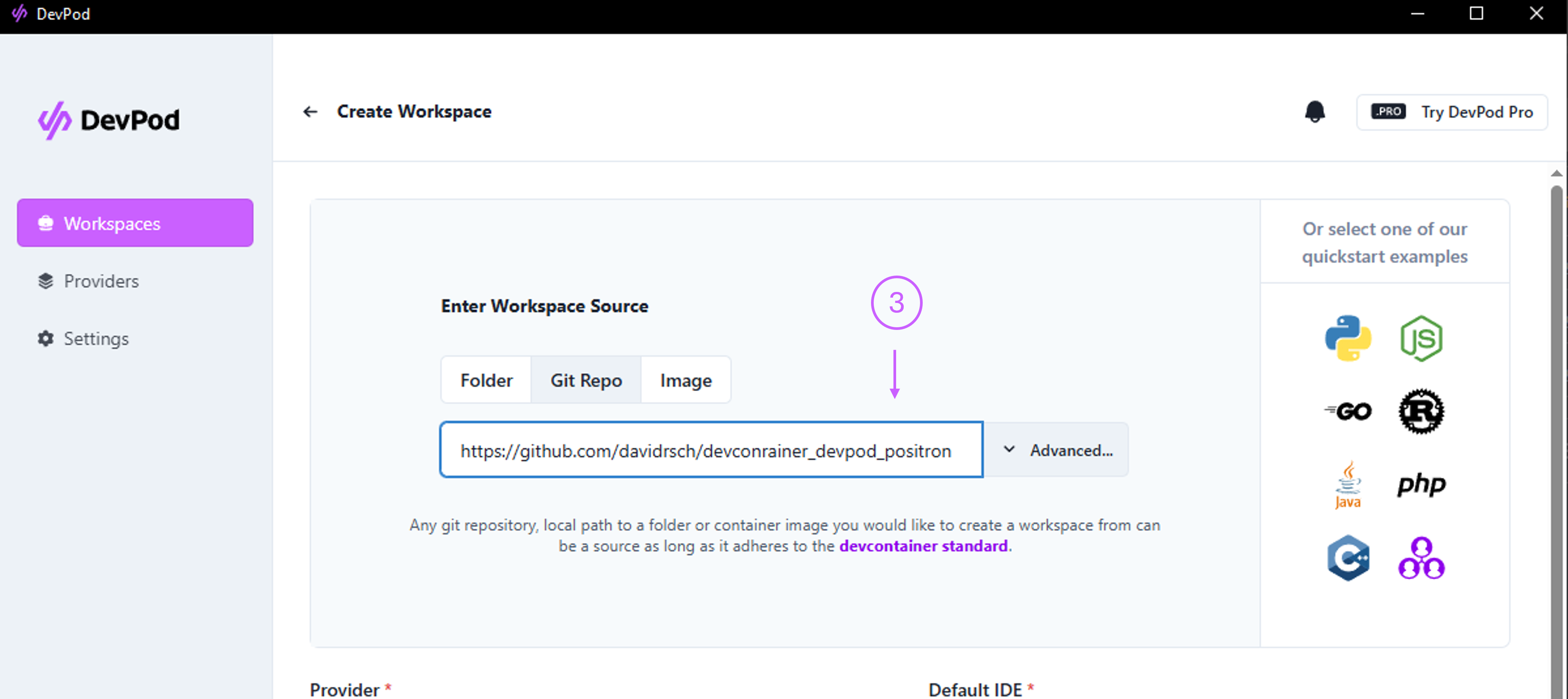Open the devcontainer standard link
The image size is (1568, 699).
coord(923,546)
